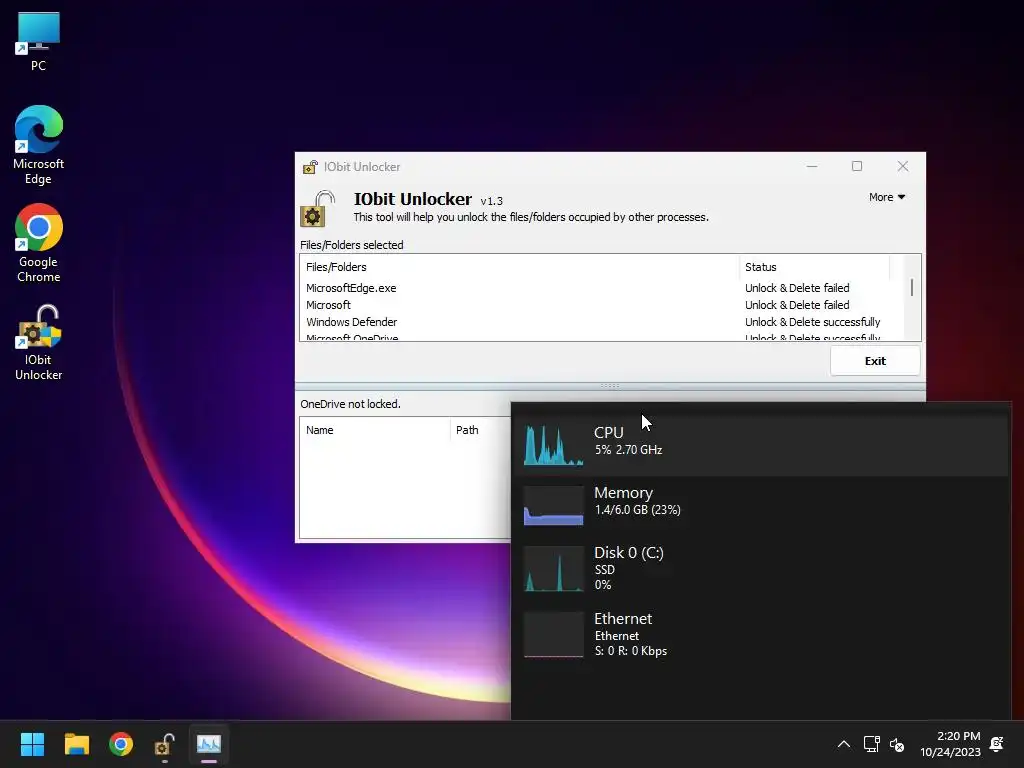The width and height of the screenshot is (1024, 768).
Task: Open the PC desktop shortcut
Action: click(x=39, y=41)
